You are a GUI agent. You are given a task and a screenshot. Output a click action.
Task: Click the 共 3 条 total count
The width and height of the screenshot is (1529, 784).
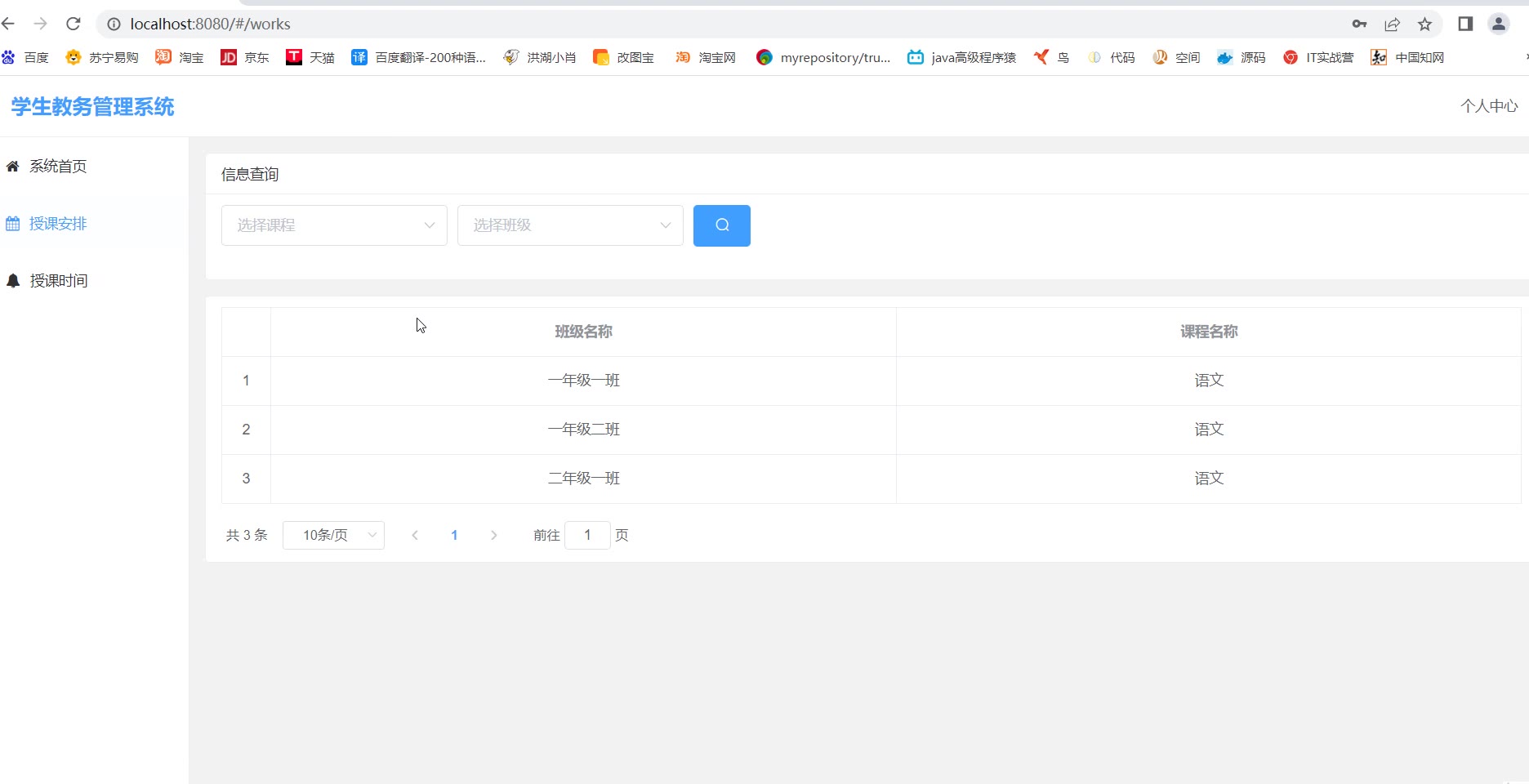point(247,535)
